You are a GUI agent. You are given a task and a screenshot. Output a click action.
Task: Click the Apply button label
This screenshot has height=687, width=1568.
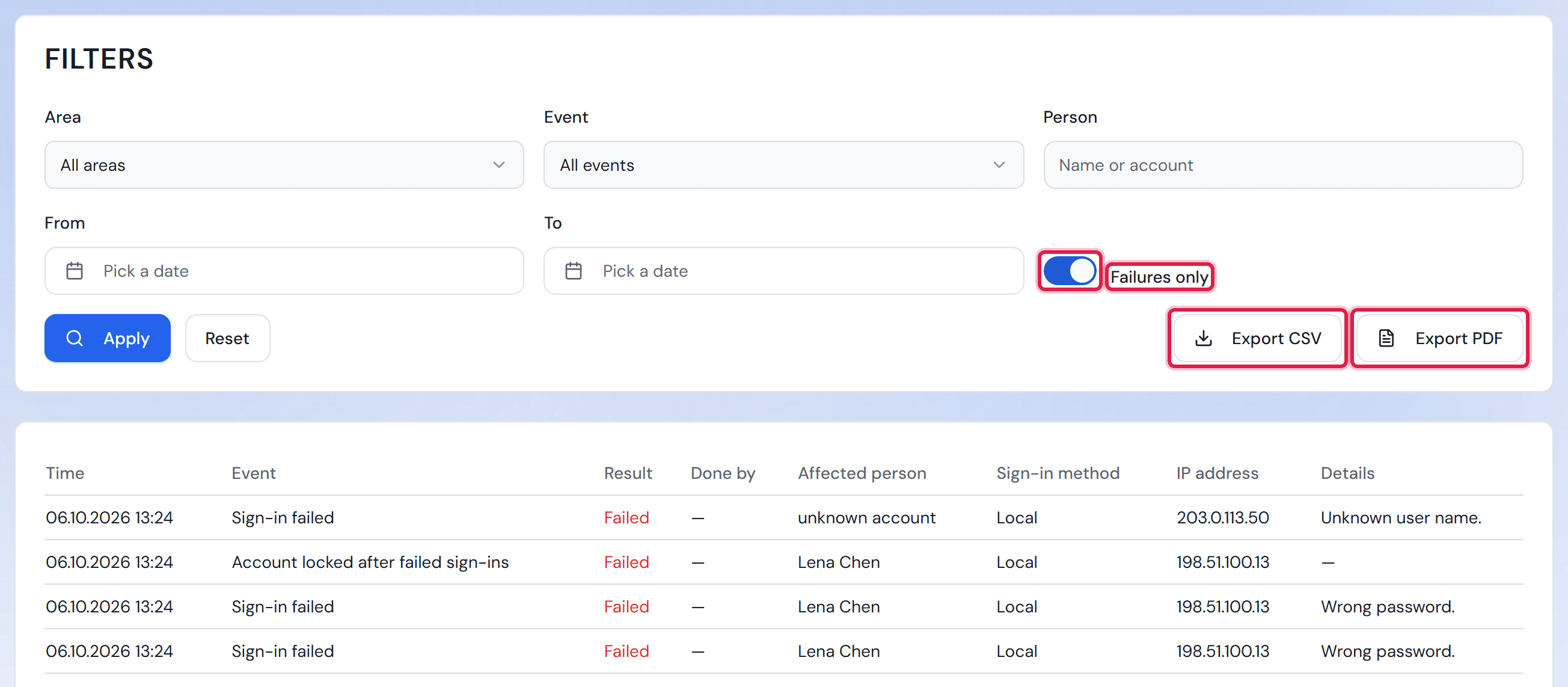(x=127, y=339)
